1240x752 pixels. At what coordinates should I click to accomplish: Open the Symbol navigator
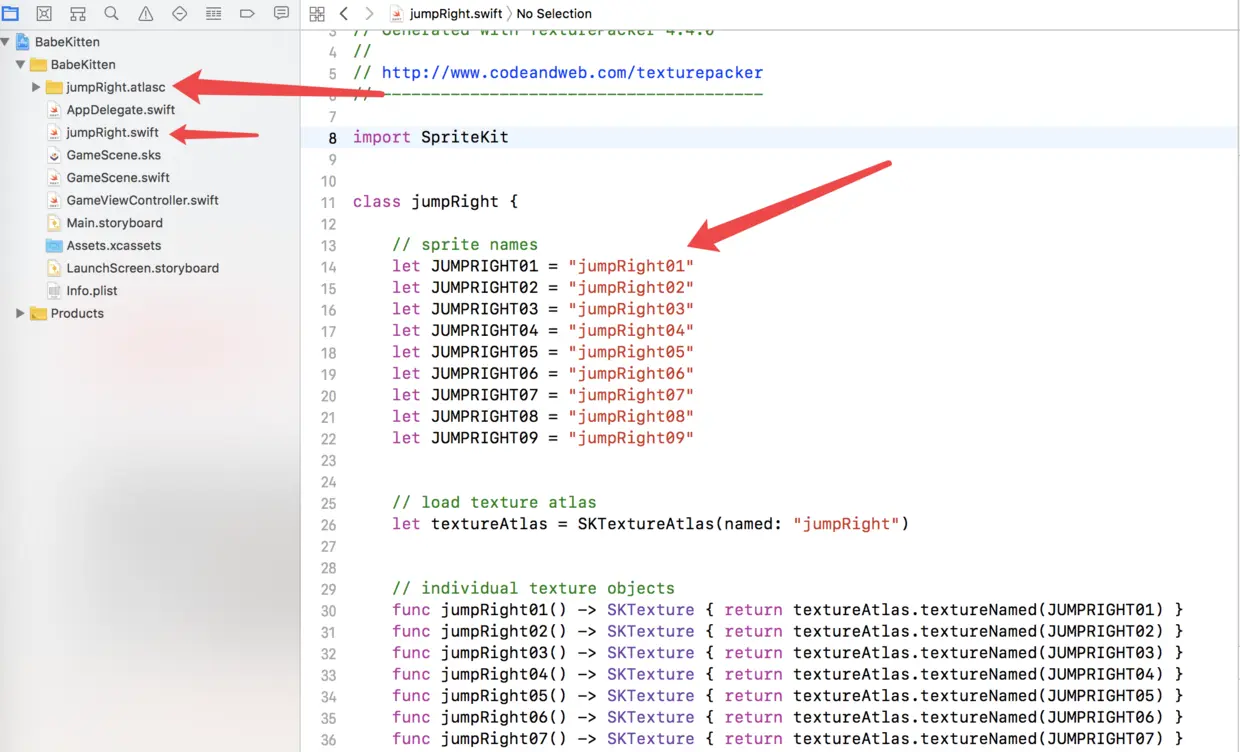click(78, 13)
